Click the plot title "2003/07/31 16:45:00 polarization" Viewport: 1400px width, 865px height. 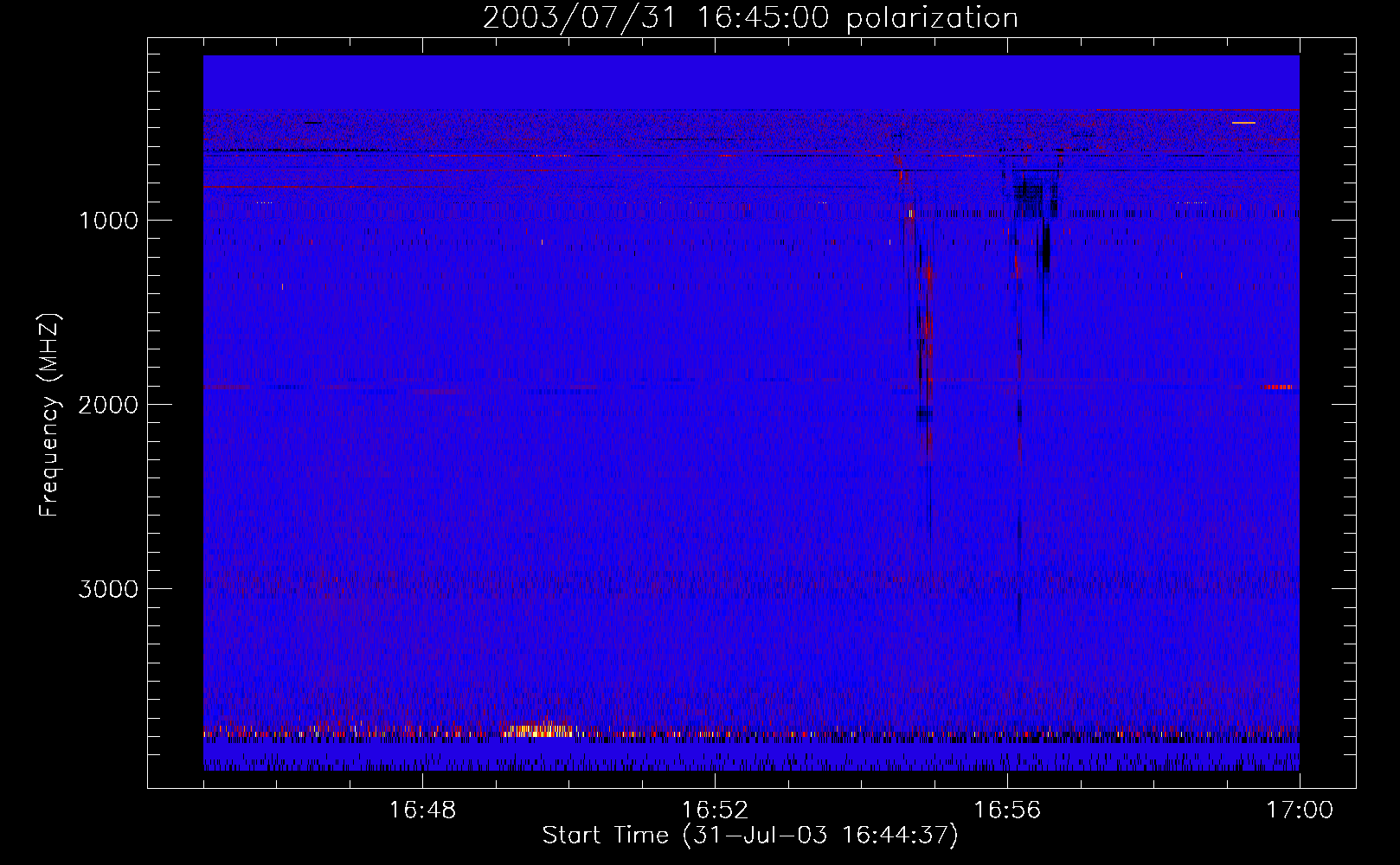point(750,17)
